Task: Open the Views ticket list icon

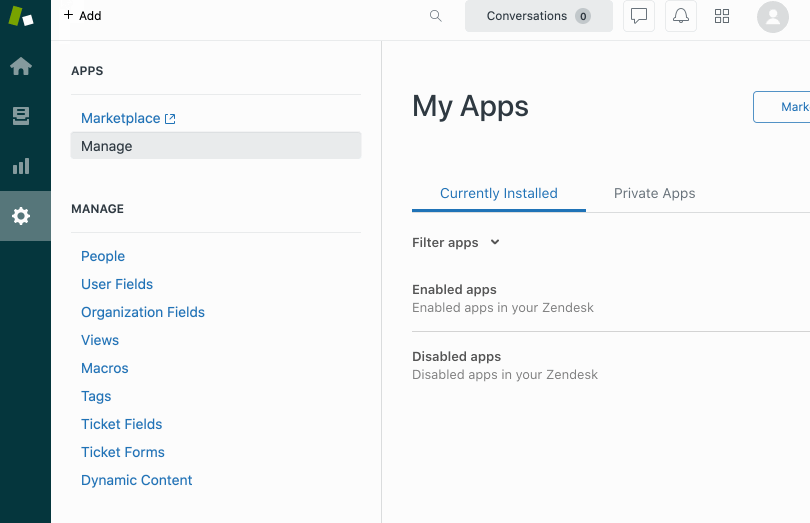Action: (21, 116)
